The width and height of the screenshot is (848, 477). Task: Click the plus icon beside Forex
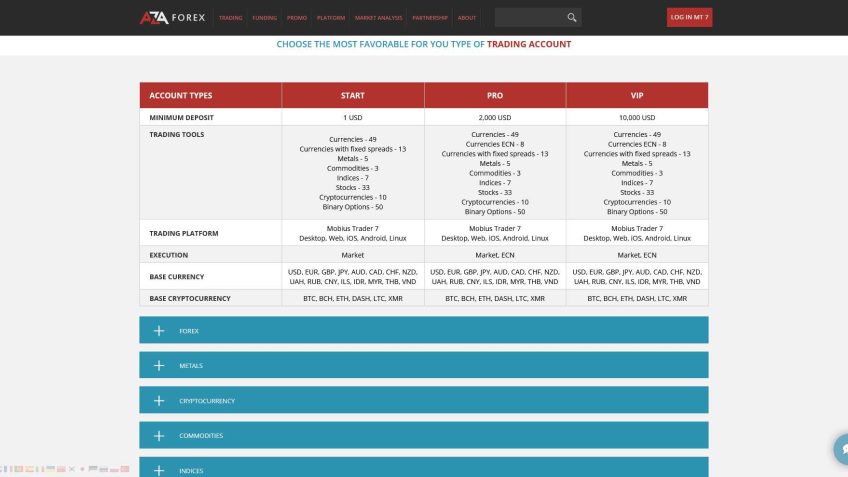[x=158, y=330]
